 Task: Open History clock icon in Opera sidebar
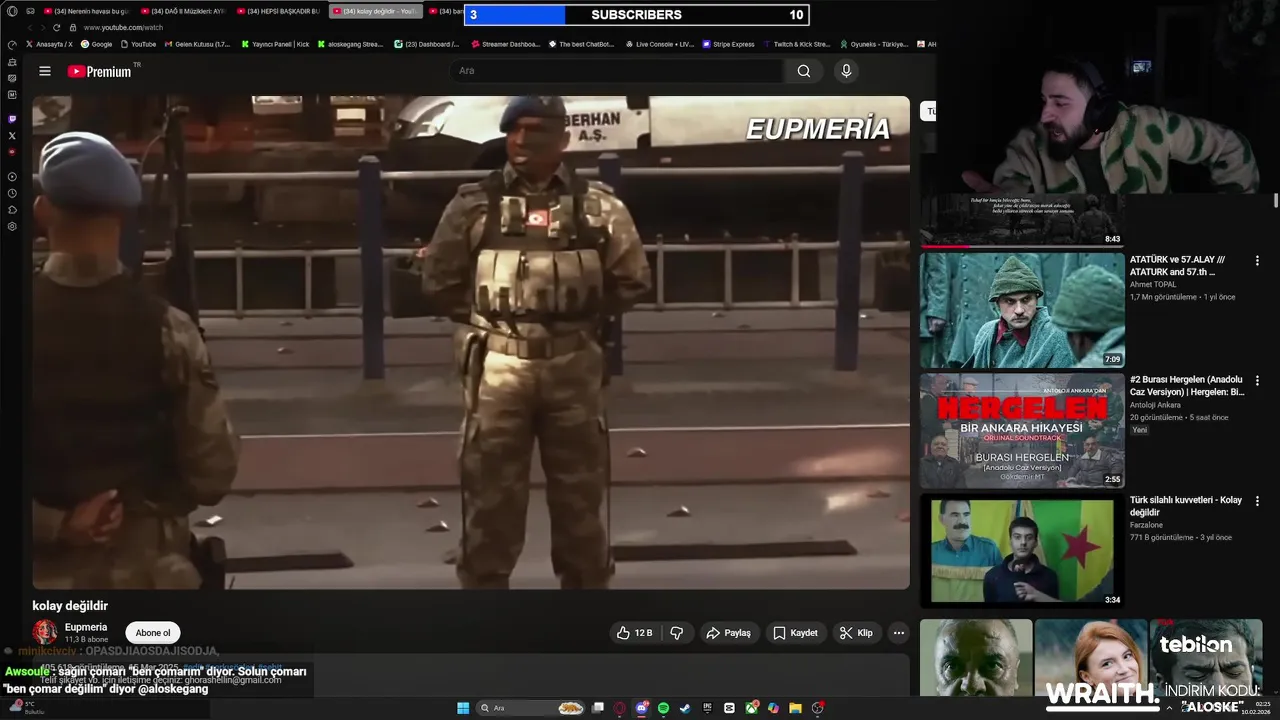click(x=12, y=193)
